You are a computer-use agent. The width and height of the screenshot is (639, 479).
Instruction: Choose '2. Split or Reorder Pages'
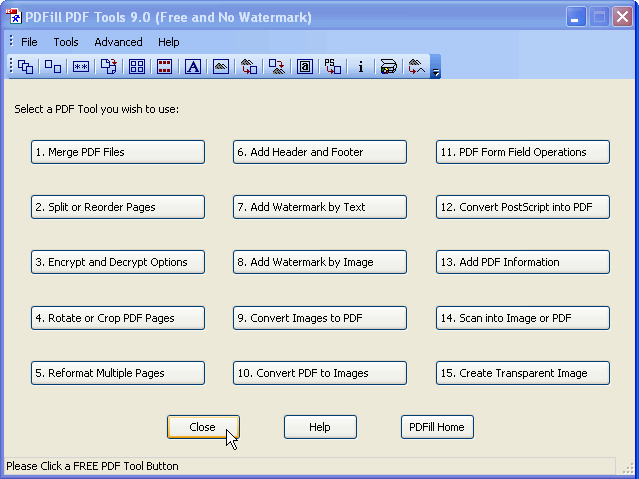point(118,207)
